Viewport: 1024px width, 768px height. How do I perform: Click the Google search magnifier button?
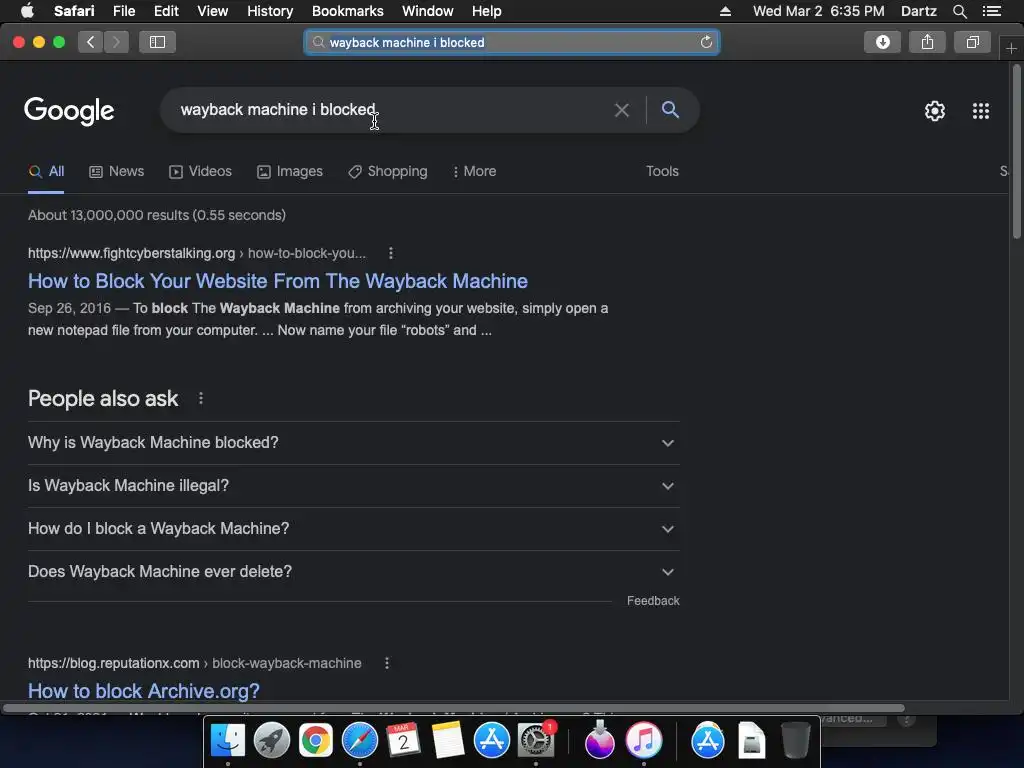click(x=670, y=110)
